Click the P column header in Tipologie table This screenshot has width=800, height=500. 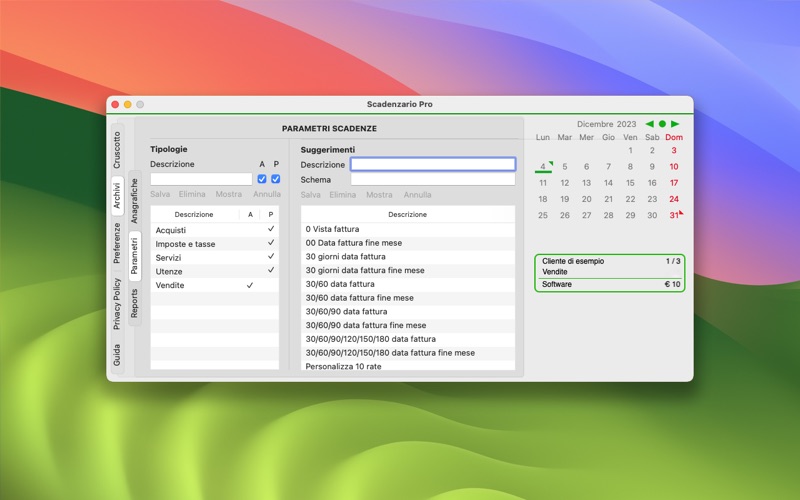coord(270,214)
